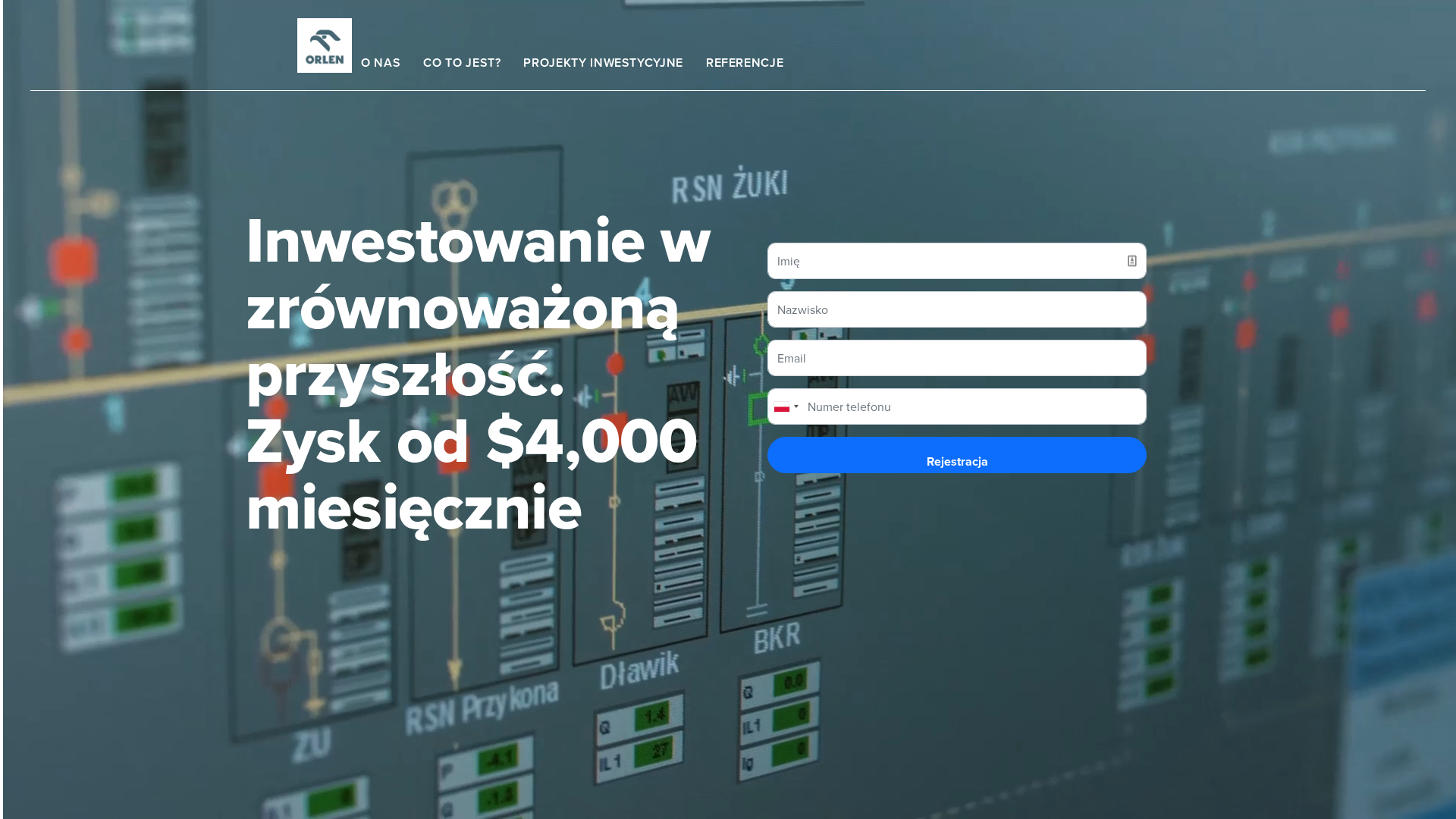Navigate to REFERENCJE
Viewport: 1456px width, 819px height.
coord(745,63)
